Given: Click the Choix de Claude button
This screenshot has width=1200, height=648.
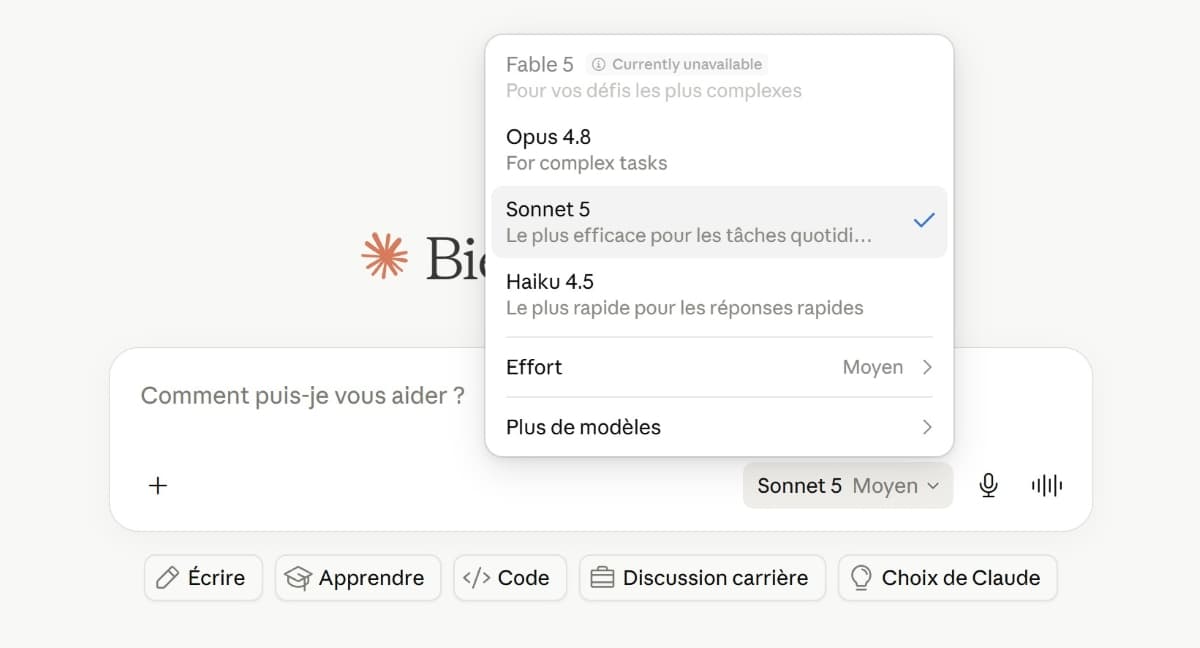Looking at the screenshot, I should tap(947, 578).
